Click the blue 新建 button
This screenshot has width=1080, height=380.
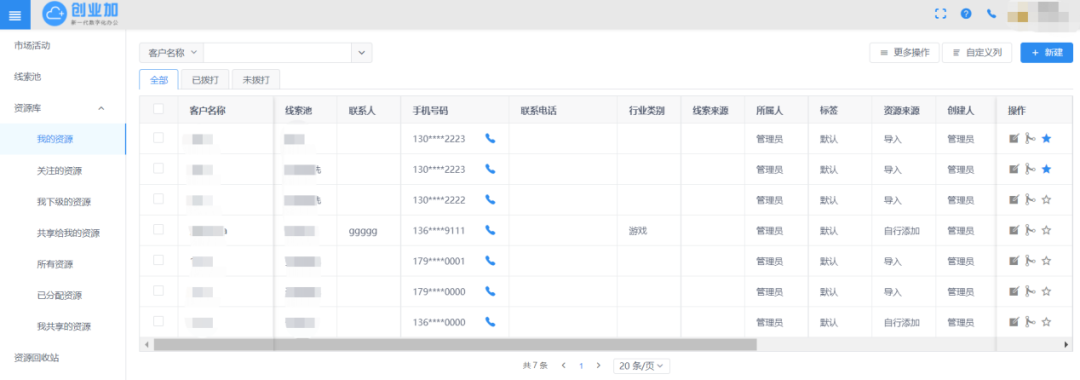[x=1047, y=53]
